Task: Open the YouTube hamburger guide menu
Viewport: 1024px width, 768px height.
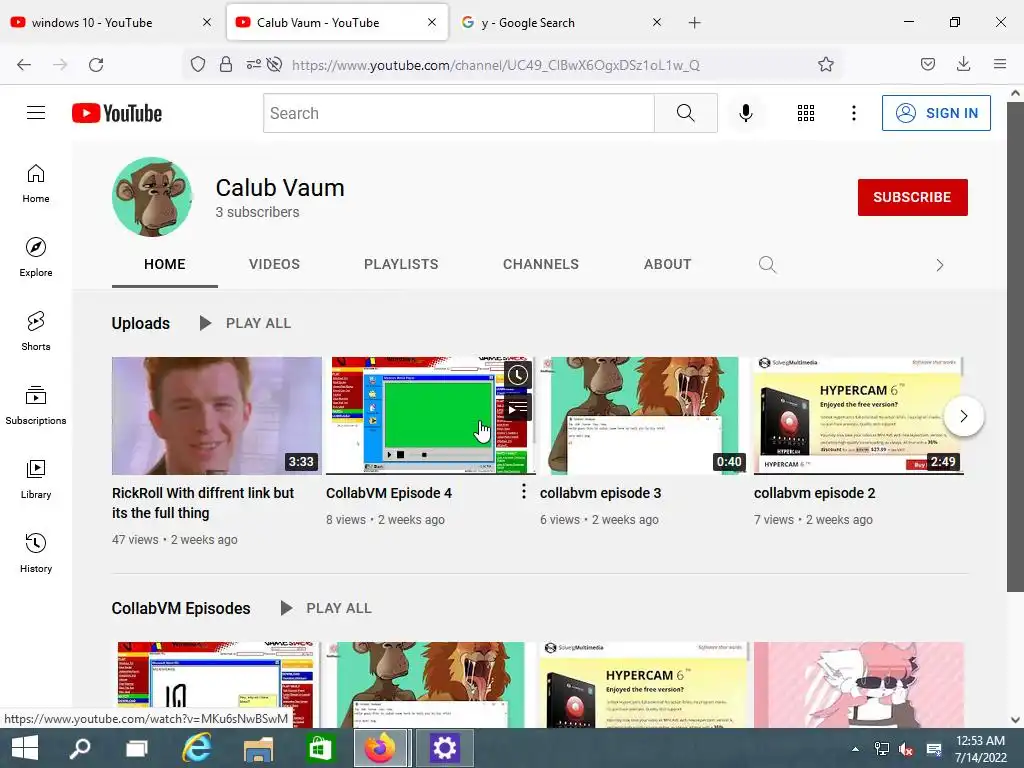Action: (36, 113)
